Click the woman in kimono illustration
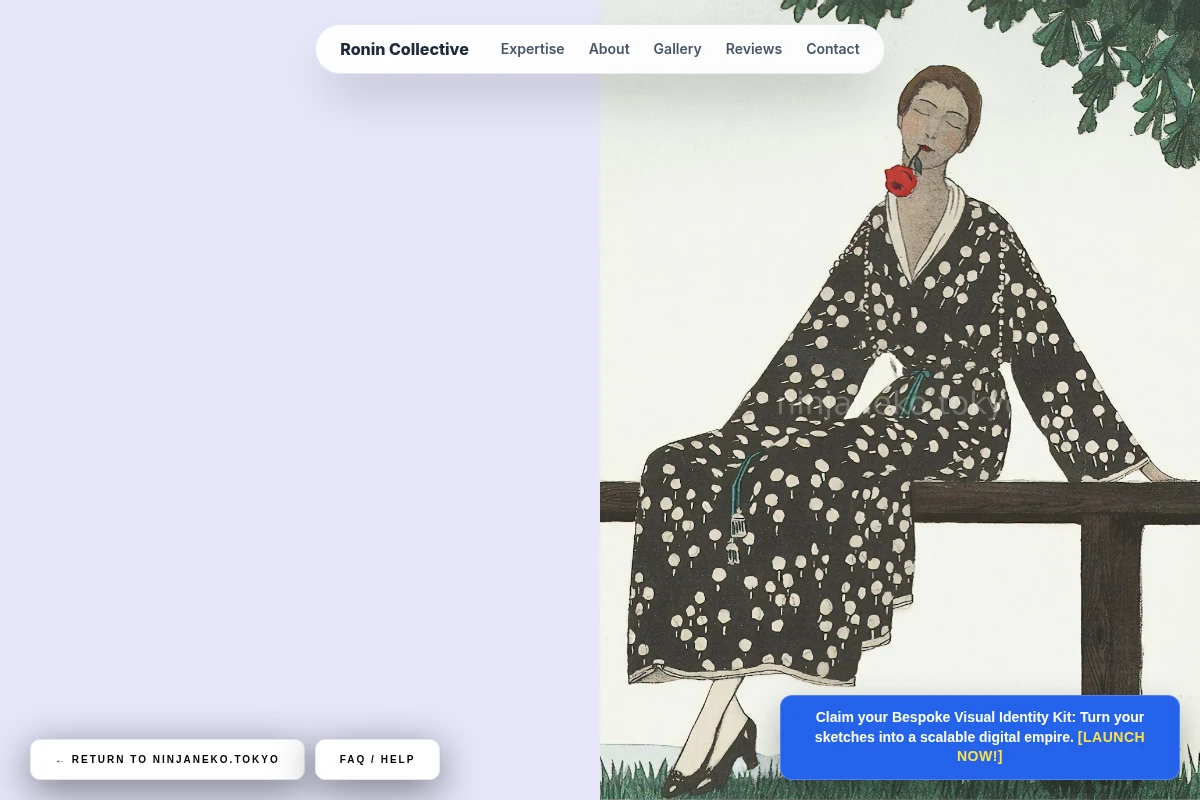The width and height of the screenshot is (1200, 800). [x=900, y=400]
